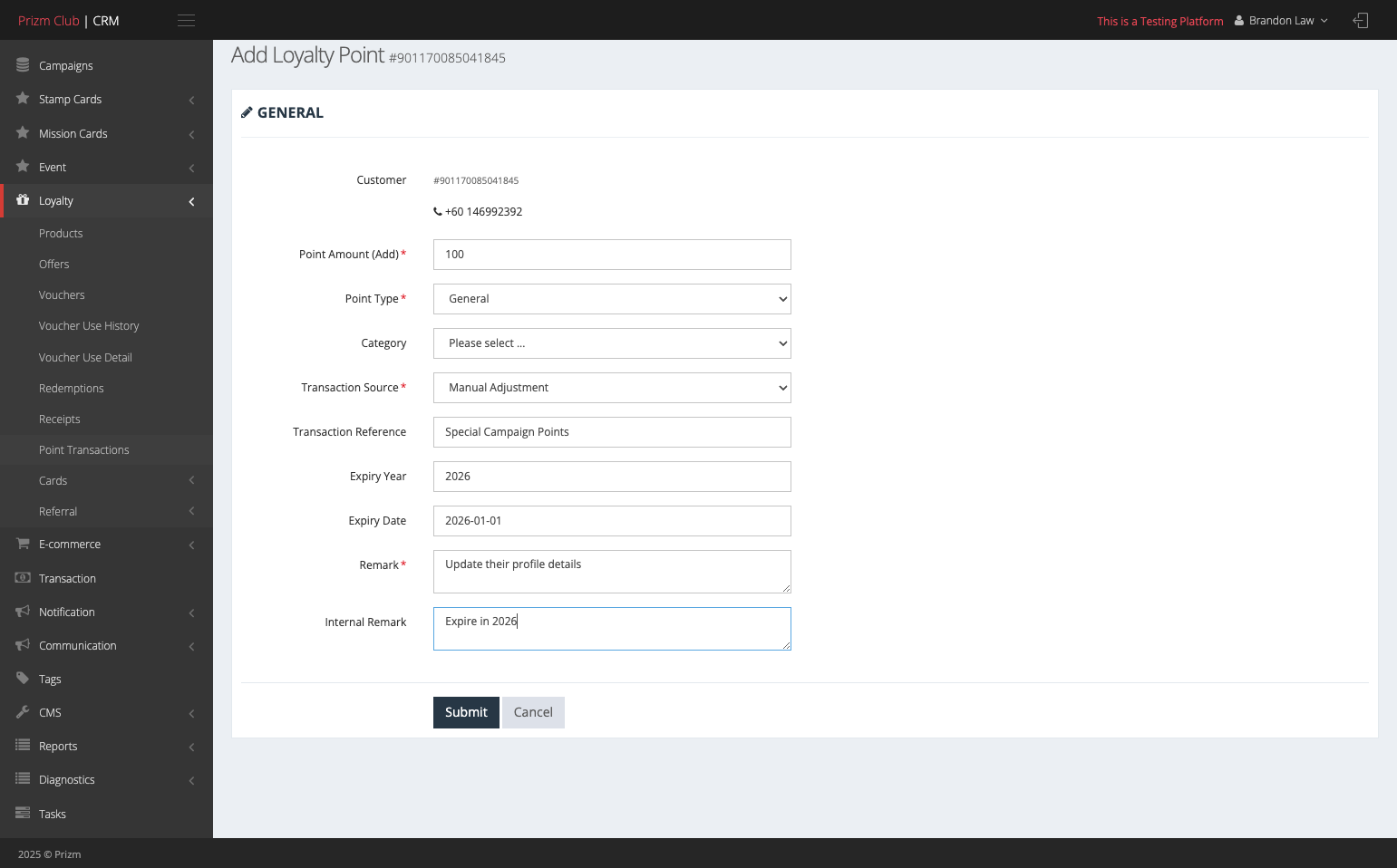Open the Transaction Source dropdown
This screenshot has height=868, width=1397.
pos(612,388)
